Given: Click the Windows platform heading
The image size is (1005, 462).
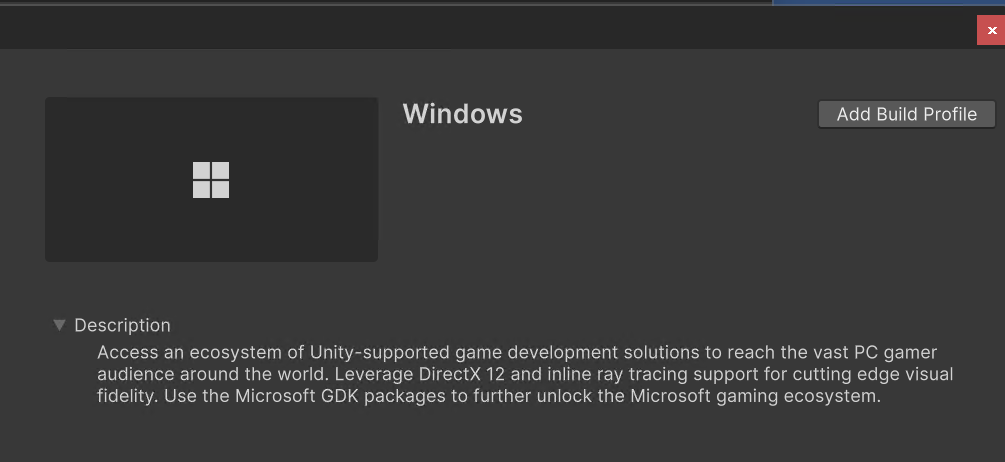Looking at the screenshot, I should click(462, 114).
